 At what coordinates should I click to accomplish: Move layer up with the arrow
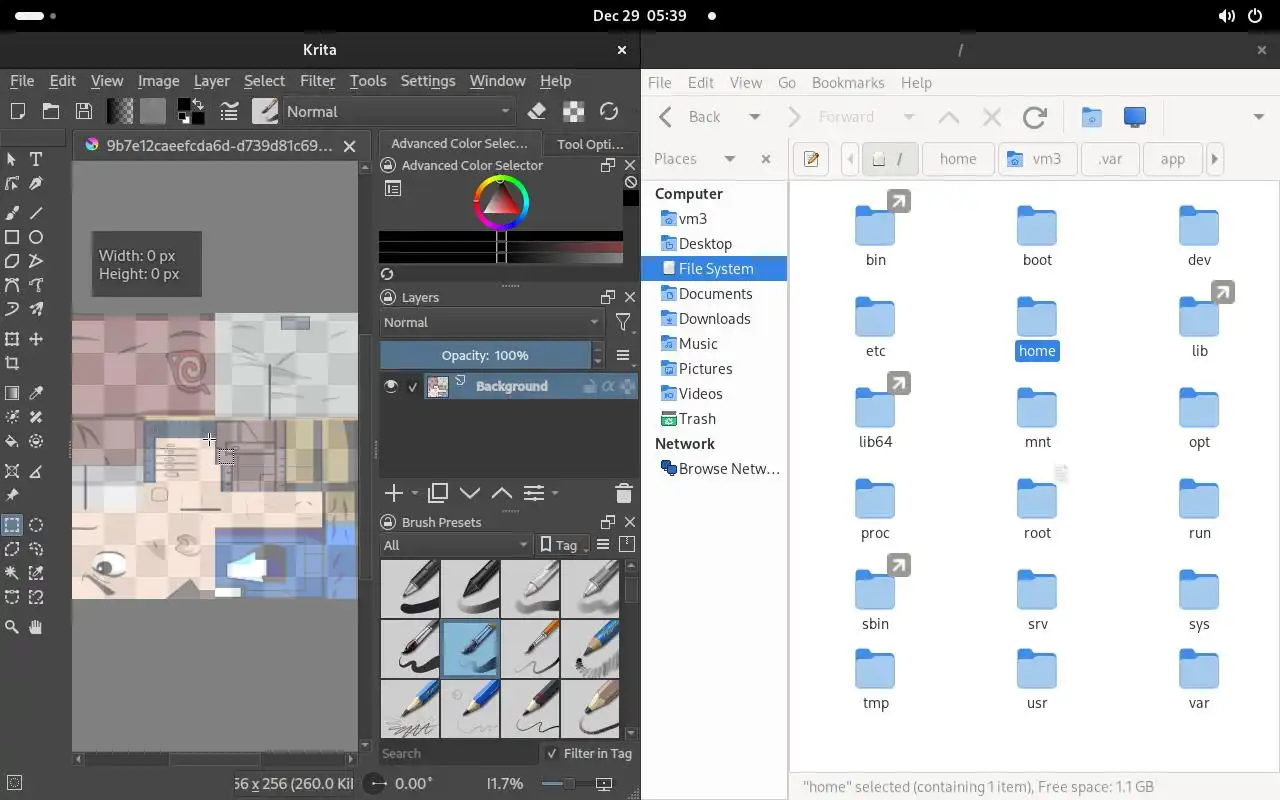(501, 493)
